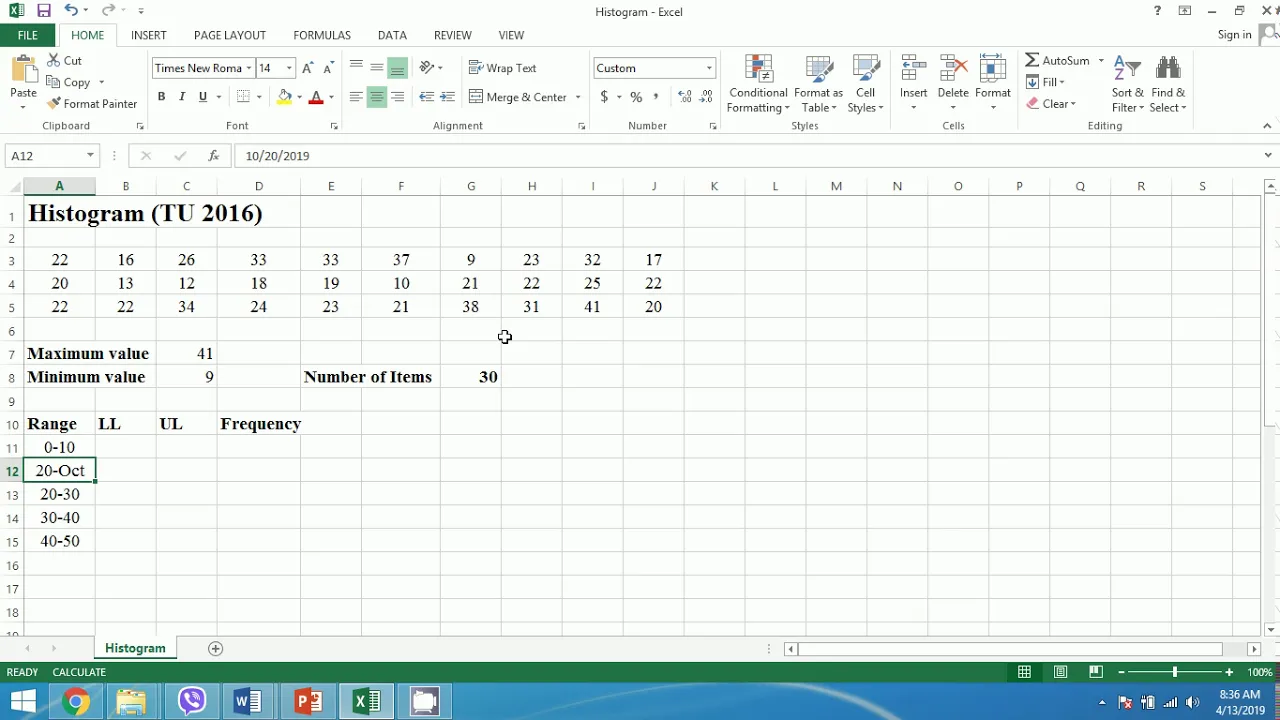Click the Decrease Indent icon
1280x720 pixels.
pos(427,97)
